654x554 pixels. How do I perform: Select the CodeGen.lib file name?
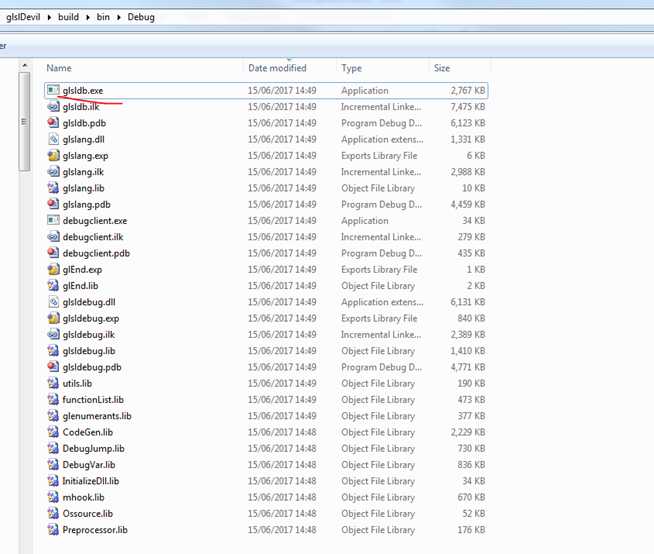tap(88, 432)
